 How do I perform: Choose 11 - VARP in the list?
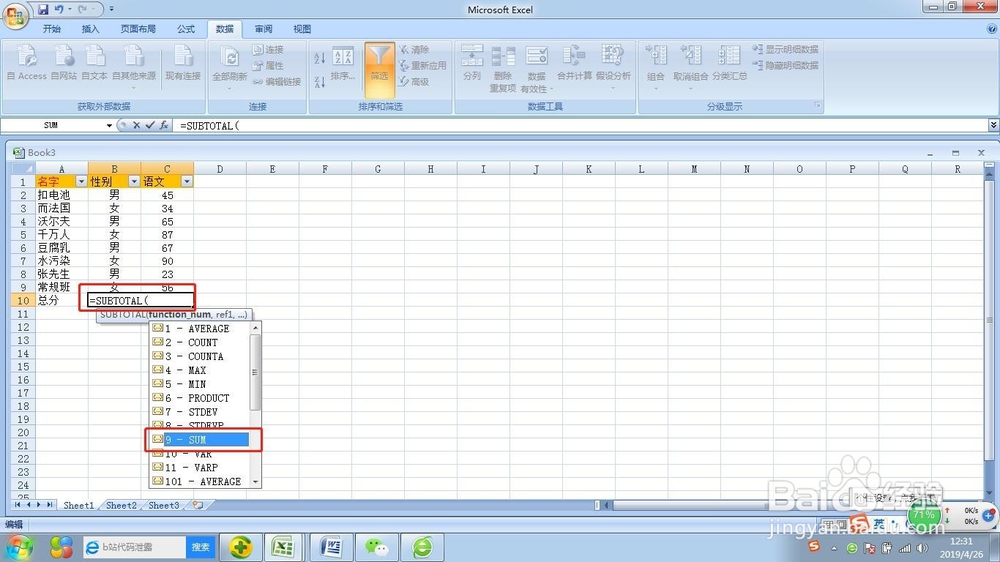click(x=200, y=468)
